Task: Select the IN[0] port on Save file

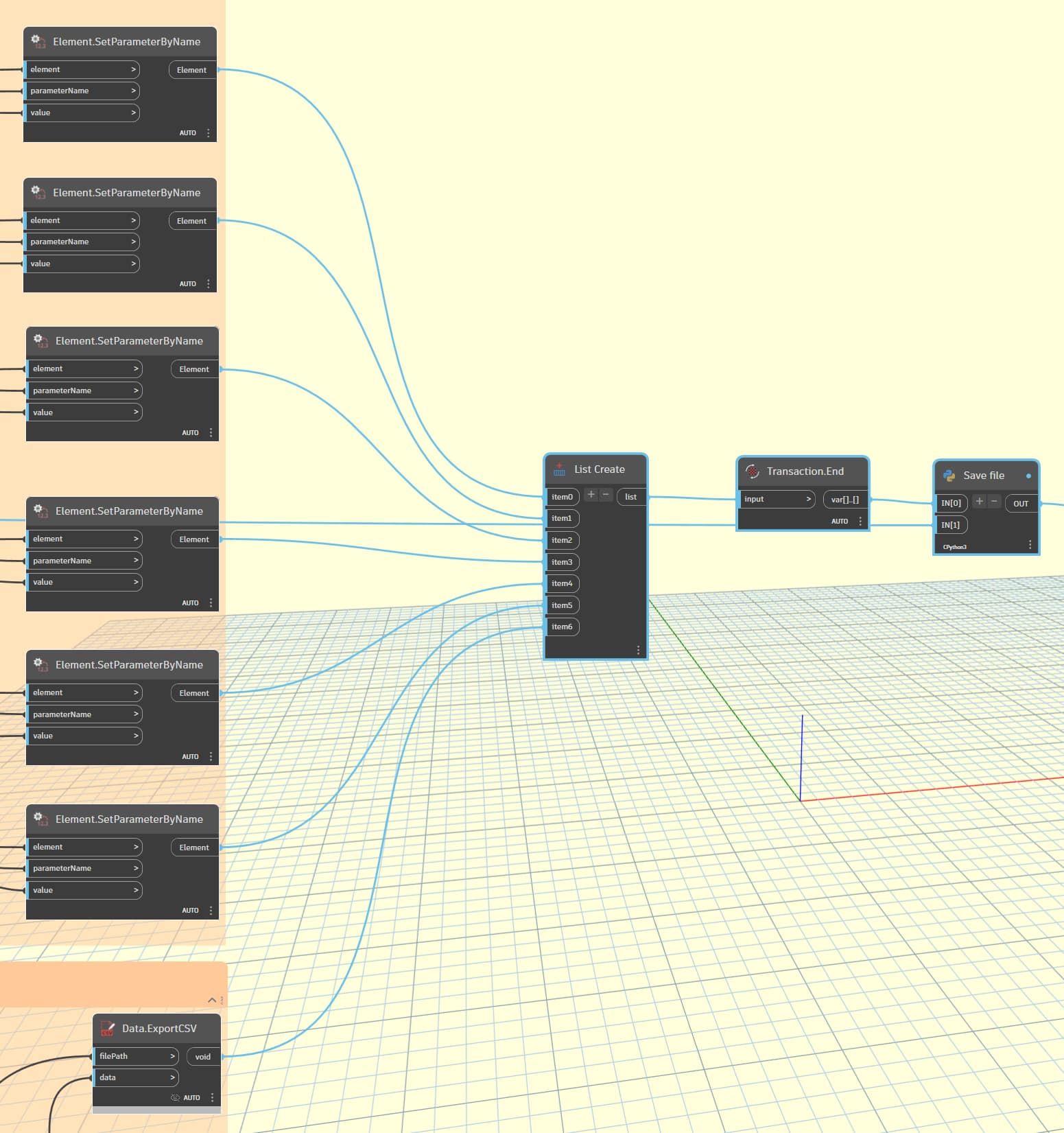Action: point(951,503)
